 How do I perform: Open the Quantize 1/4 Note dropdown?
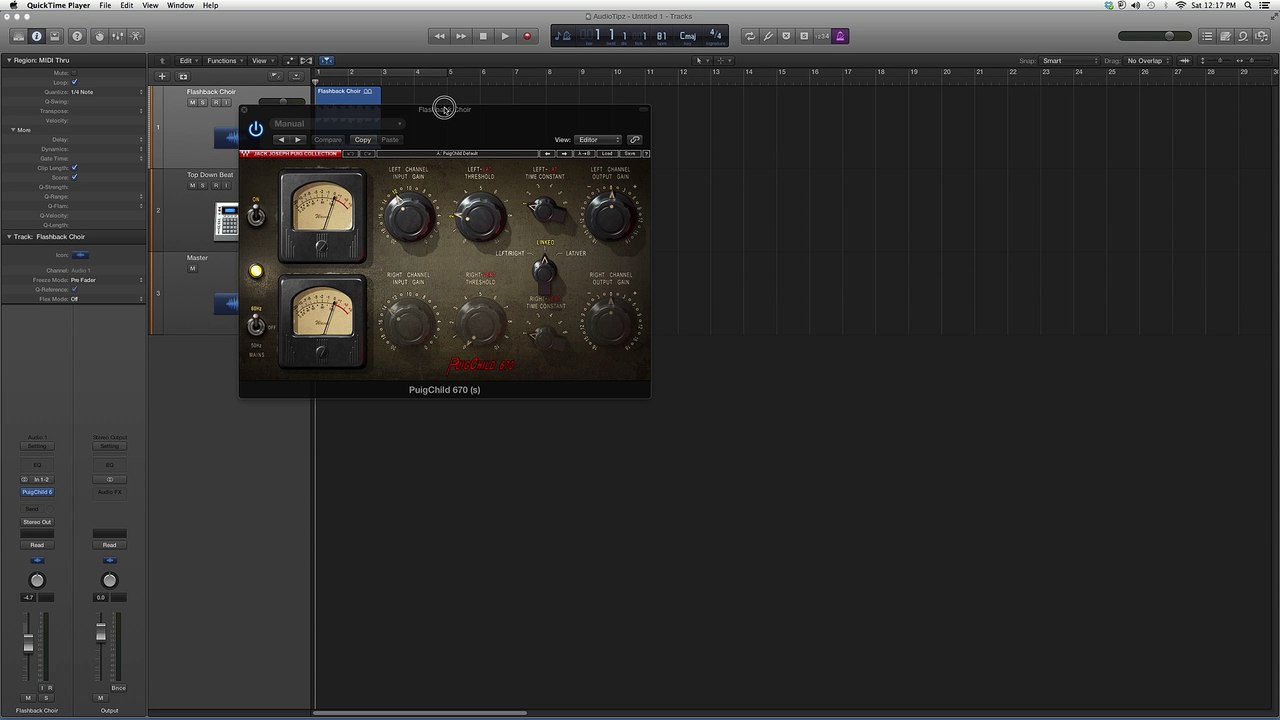click(x=106, y=92)
